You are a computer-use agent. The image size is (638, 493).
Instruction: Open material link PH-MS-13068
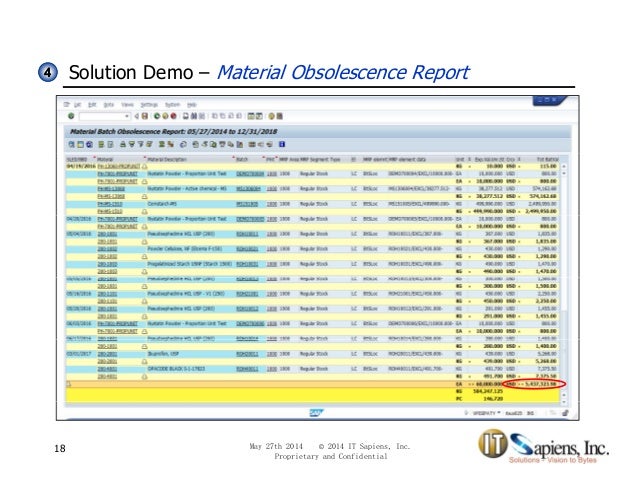pos(111,189)
